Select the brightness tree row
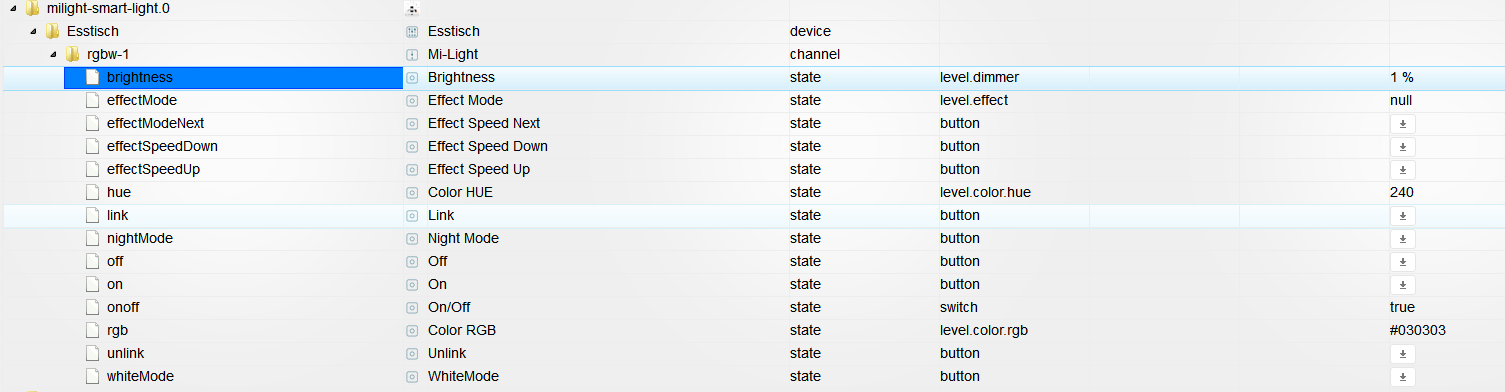Screen dimensions: 1505x392 (233, 77)
